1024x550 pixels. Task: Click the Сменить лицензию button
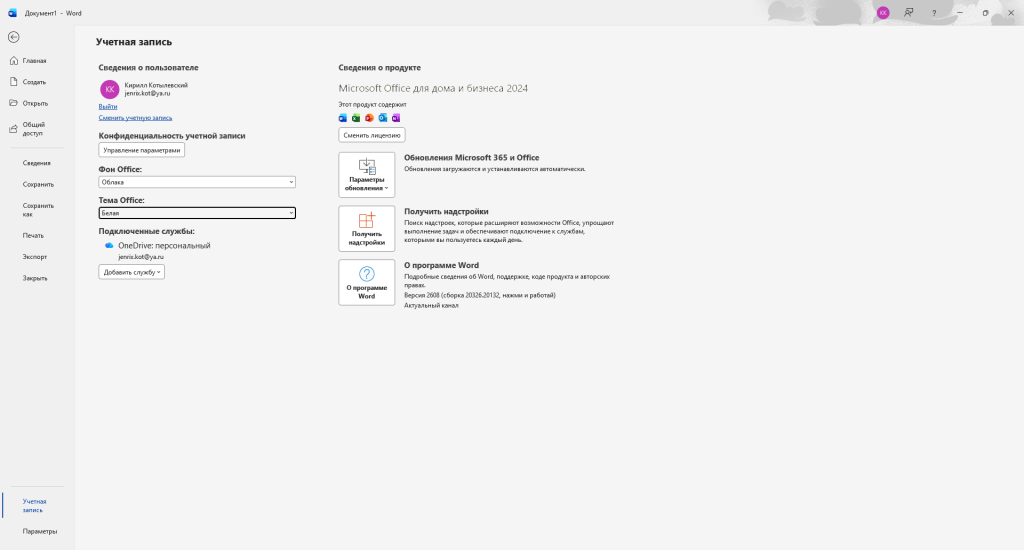click(x=372, y=135)
